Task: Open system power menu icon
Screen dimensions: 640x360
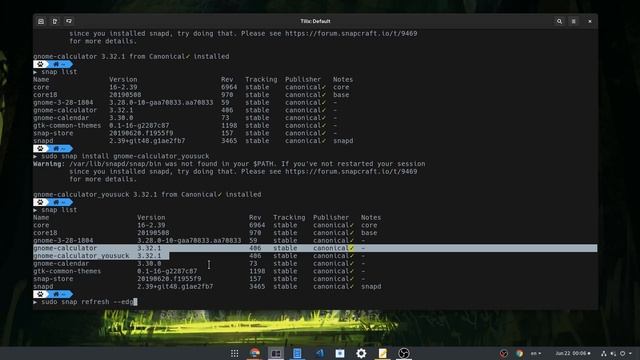Action: point(622,353)
